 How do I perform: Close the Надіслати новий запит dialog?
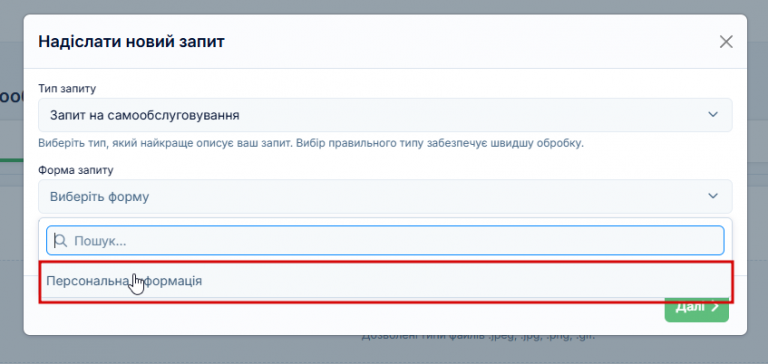click(x=726, y=42)
